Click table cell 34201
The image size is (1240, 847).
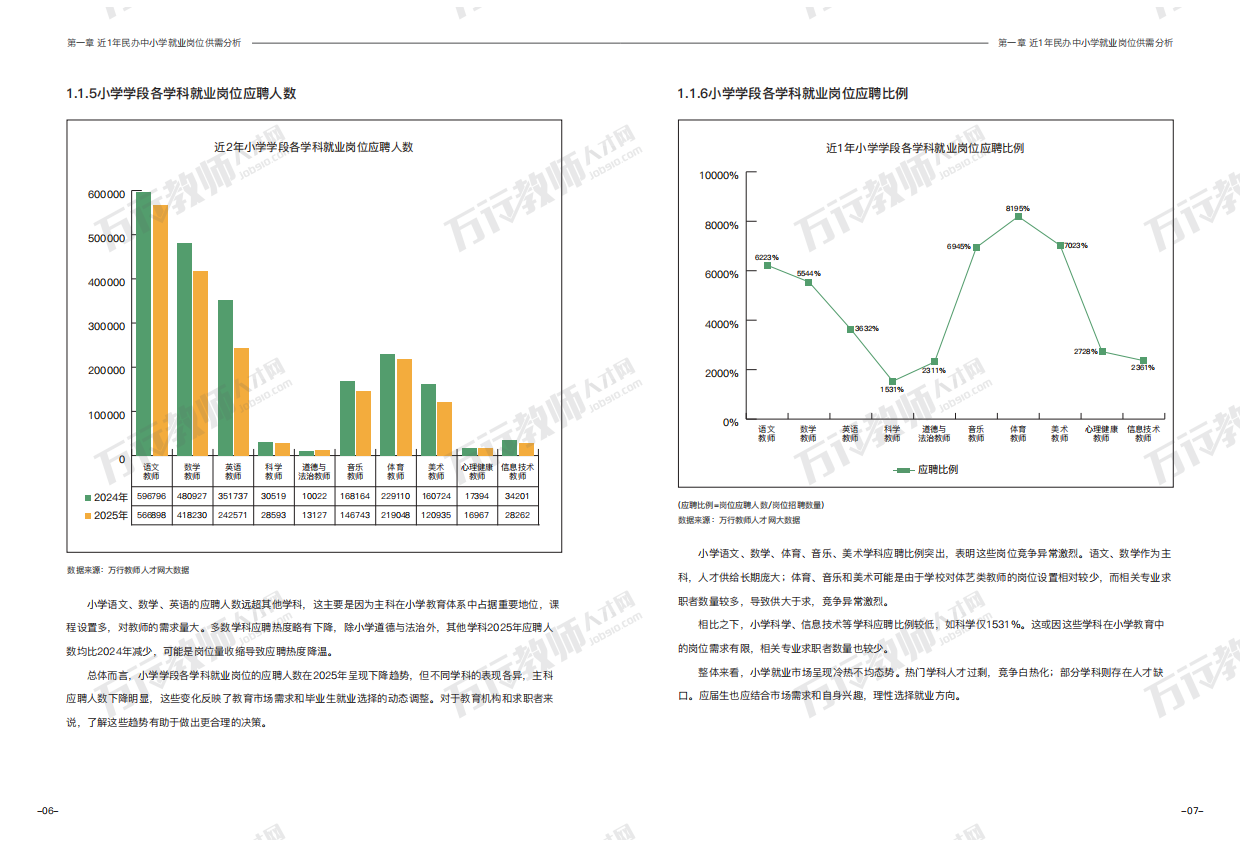click(x=517, y=497)
